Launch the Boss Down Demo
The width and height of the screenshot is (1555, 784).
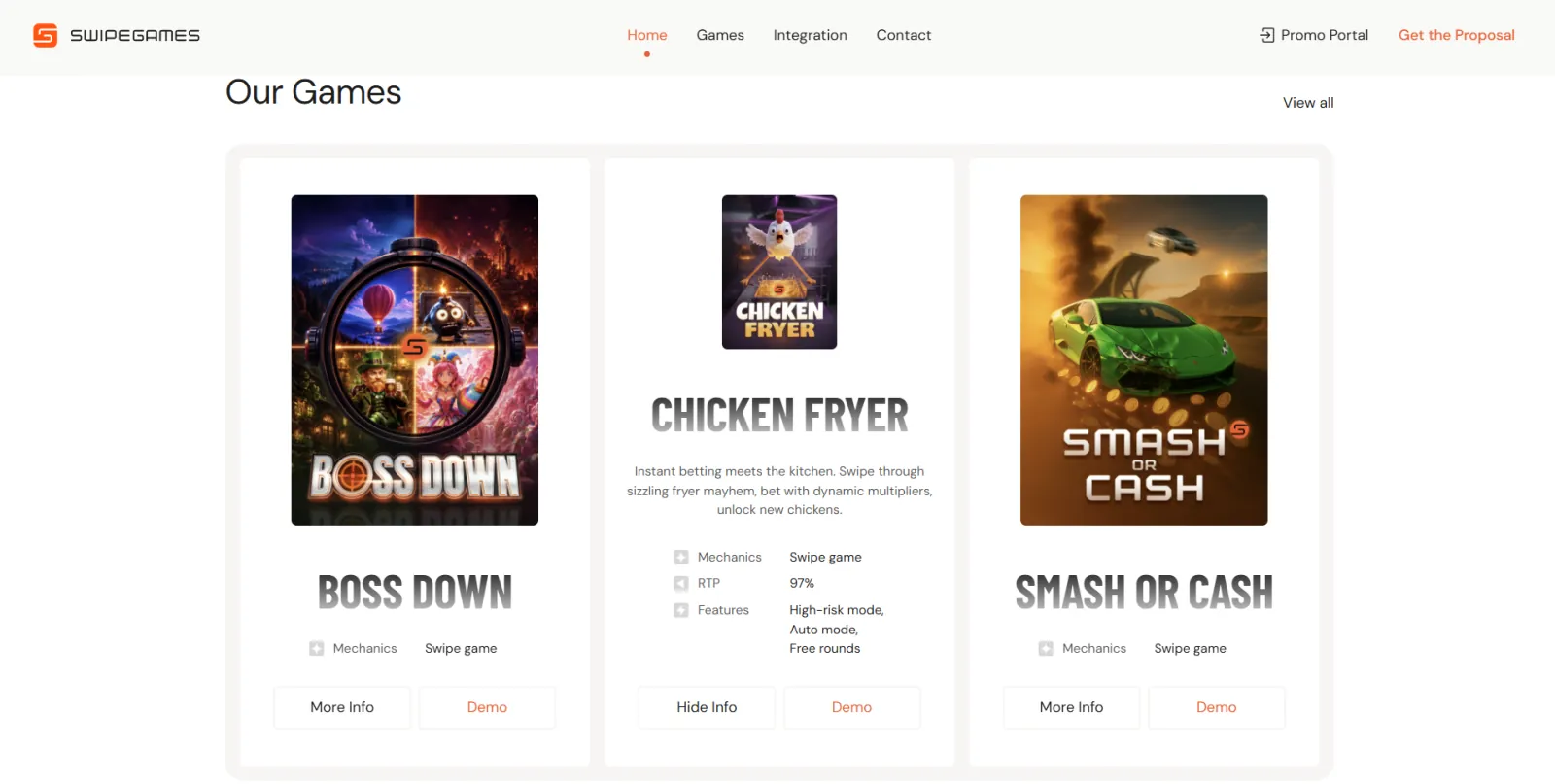(487, 707)
